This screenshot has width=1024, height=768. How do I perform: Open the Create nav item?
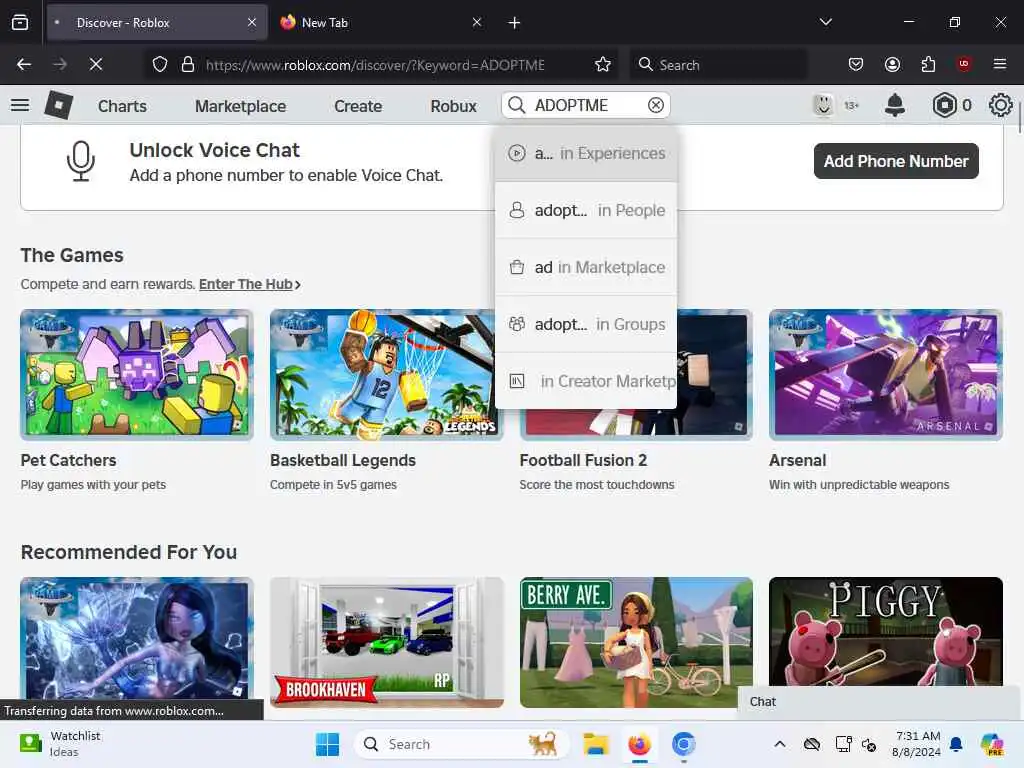click(358, 106)
